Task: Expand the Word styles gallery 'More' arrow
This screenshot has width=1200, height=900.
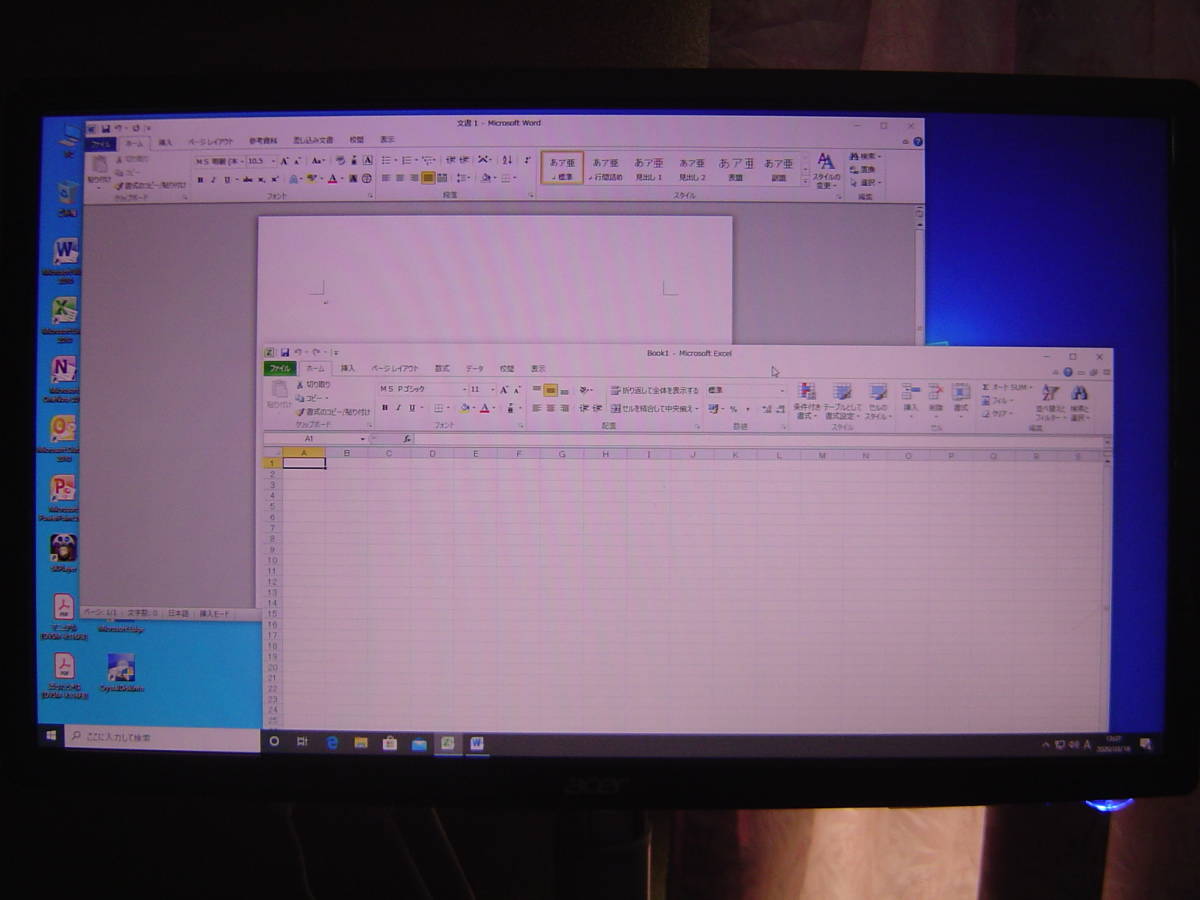Action: pyautogui.click(x=805, y=184)
